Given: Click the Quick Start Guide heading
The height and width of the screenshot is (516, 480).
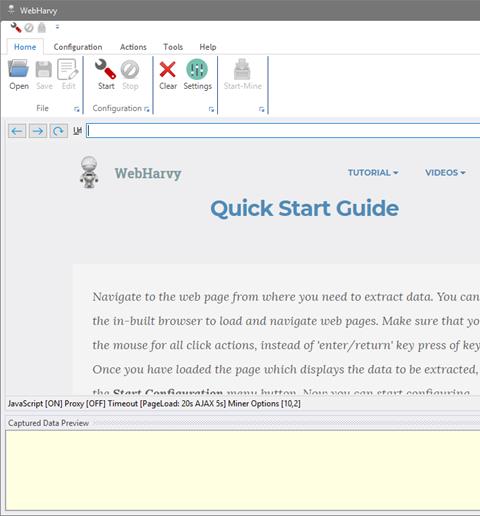Looking at the screenshot, I should [305, 209].
